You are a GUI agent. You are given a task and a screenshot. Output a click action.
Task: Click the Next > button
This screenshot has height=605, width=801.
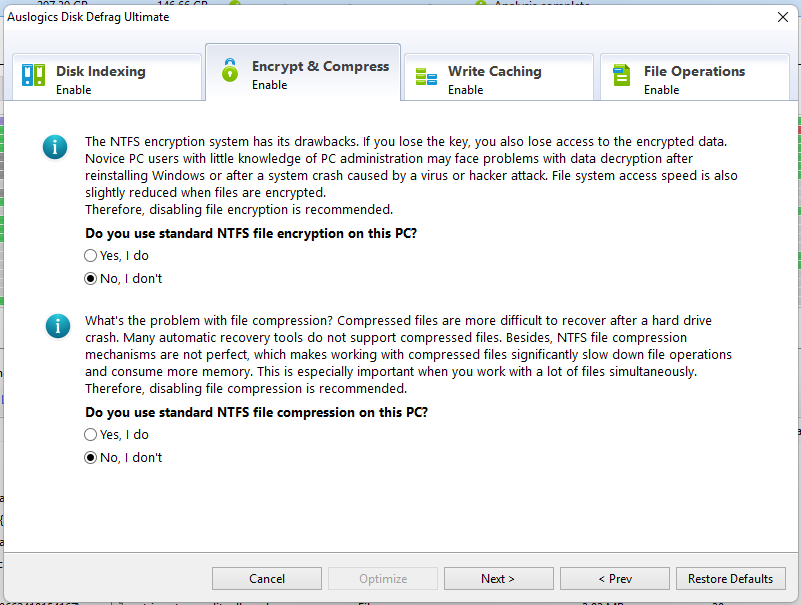pyautogui.click(x=498, y=579)
